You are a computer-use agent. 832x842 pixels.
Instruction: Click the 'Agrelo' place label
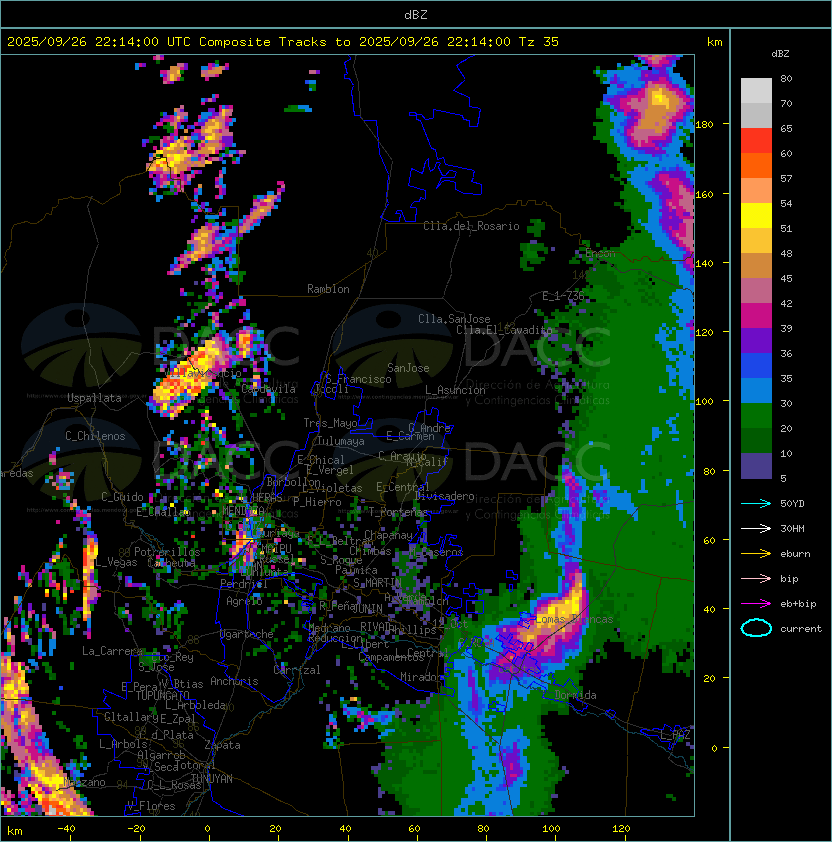(244, 601)
